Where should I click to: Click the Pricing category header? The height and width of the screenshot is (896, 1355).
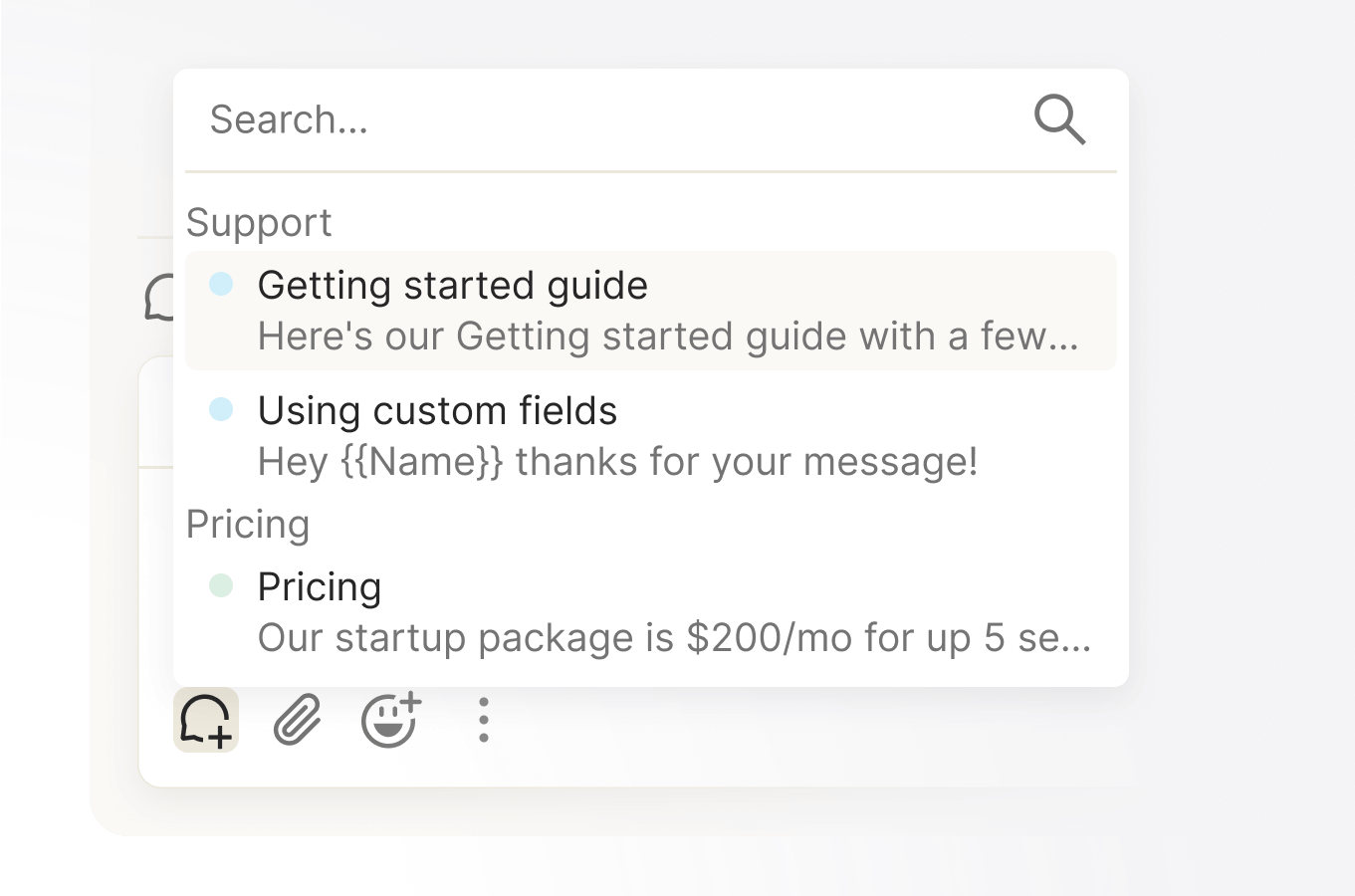(248, 524)
